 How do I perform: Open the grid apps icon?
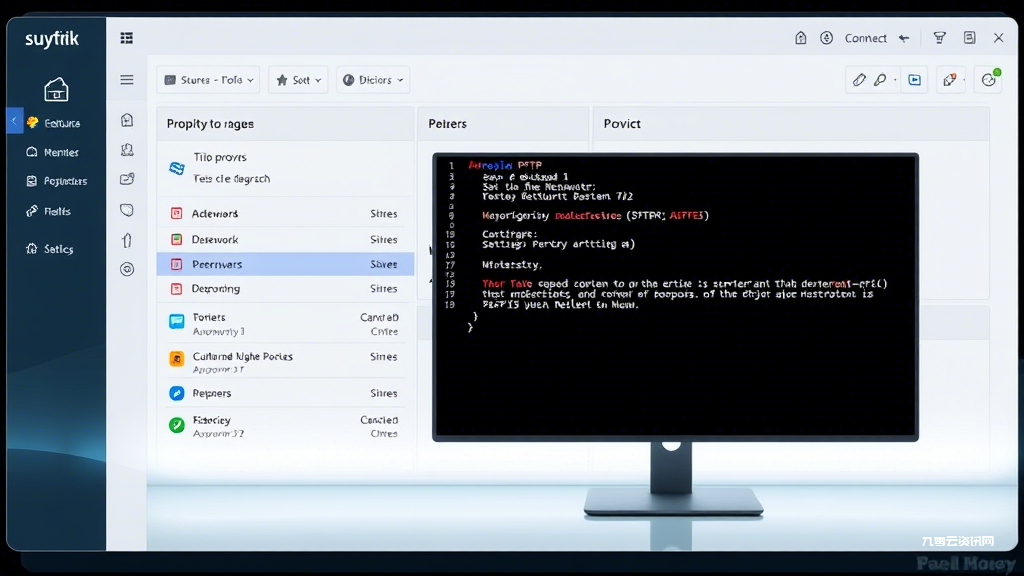point(127,38)
